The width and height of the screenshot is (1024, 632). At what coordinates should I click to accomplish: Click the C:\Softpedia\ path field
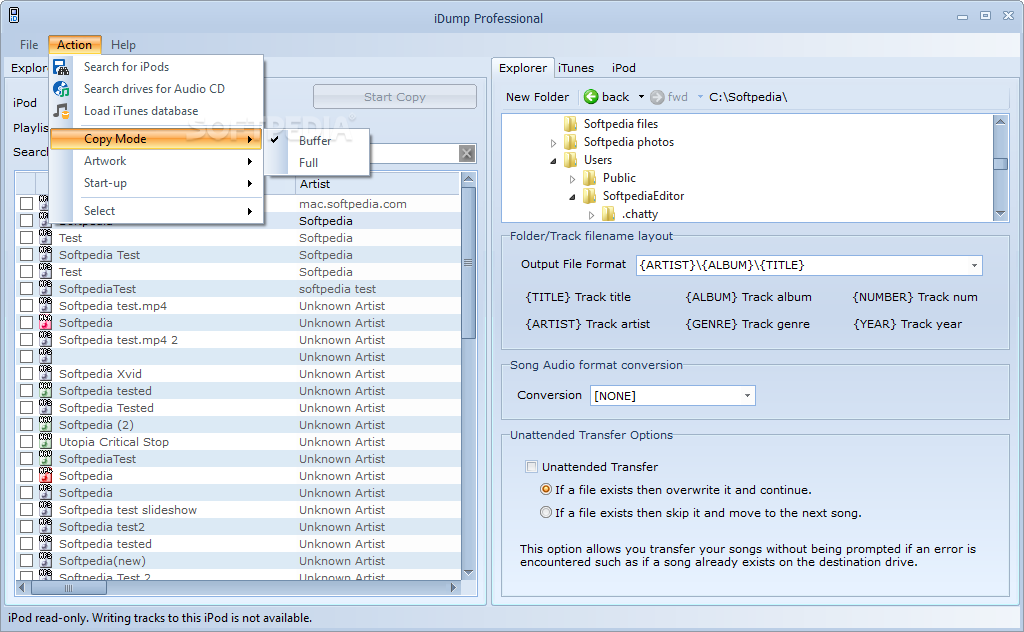[x=748, y=97]
